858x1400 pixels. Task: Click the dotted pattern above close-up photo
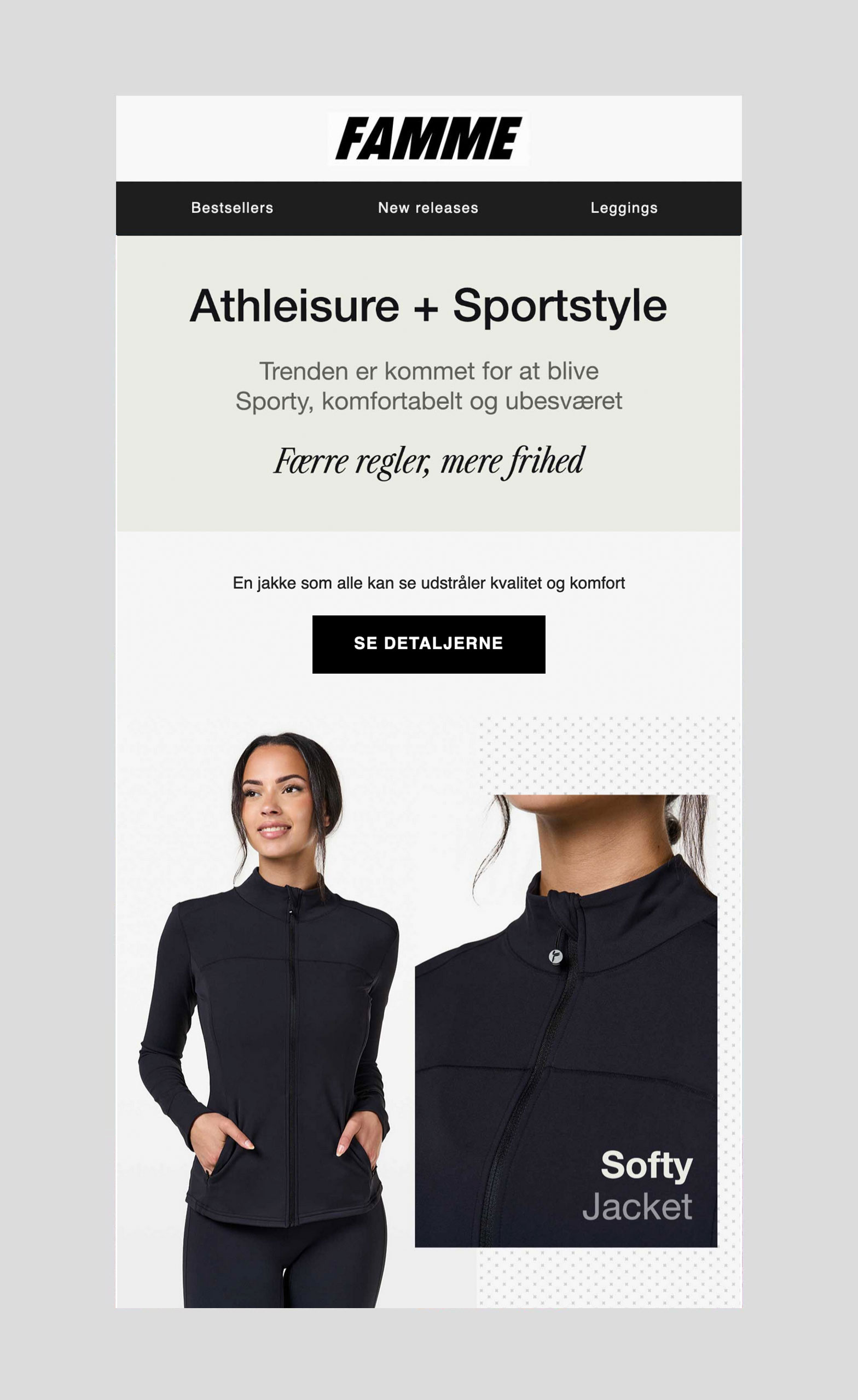point(607,755)
